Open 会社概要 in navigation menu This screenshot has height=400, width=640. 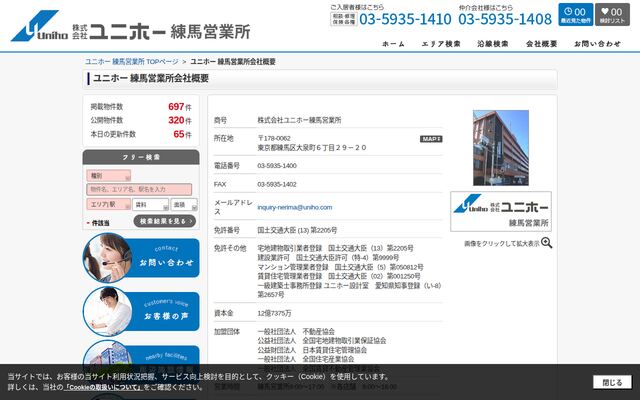541,44
